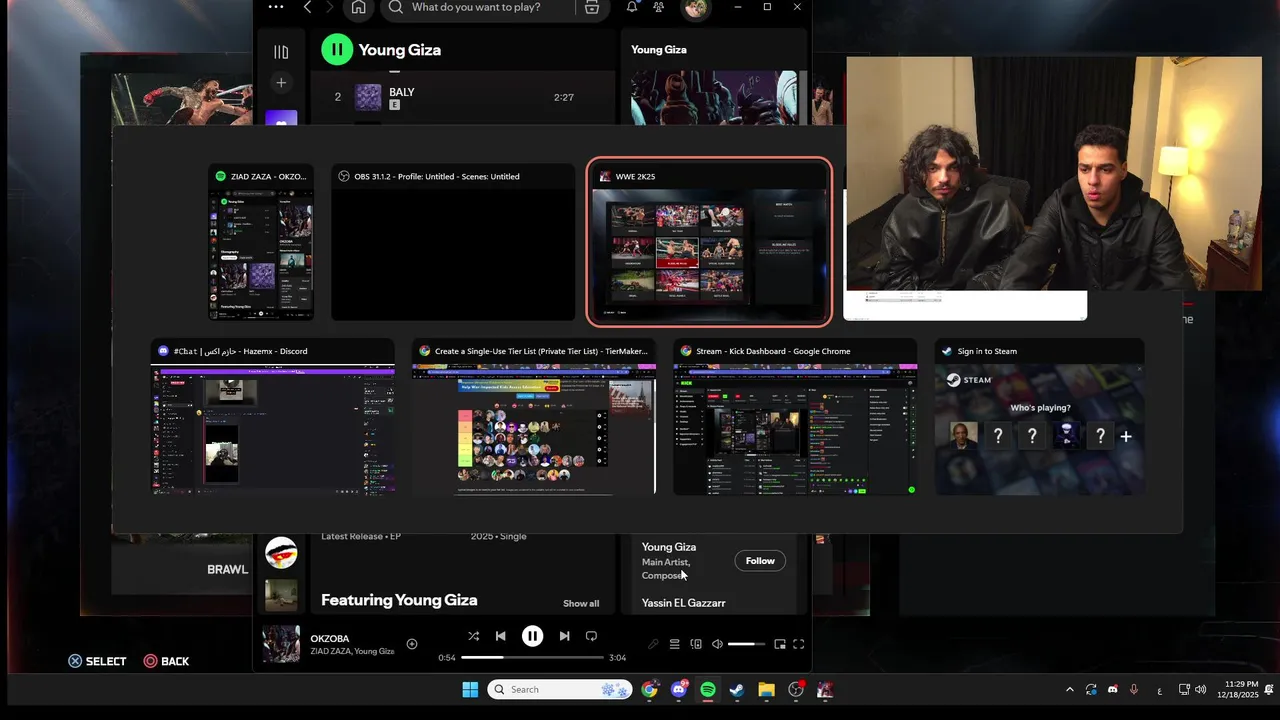Image resolution: width=1280 pixels, height=720 pixels.
Task: Open OBS Studio from taskbar
Action: tap(796, 689)
